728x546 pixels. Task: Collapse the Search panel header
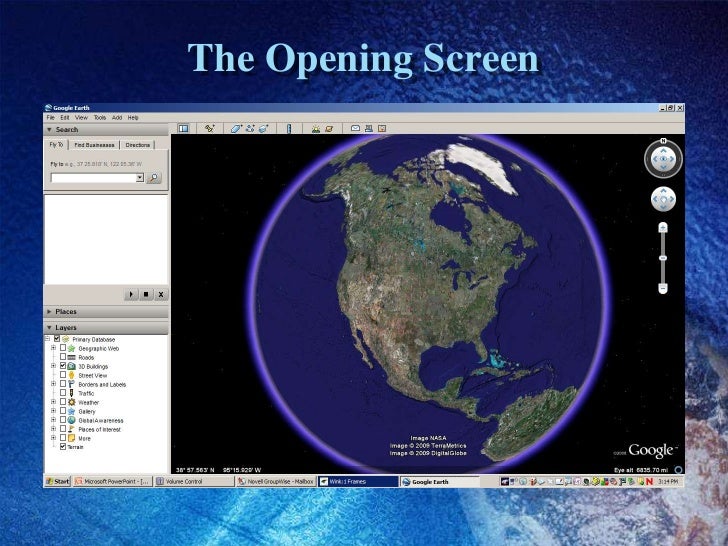pyautogui.click(x=106, y=130)
